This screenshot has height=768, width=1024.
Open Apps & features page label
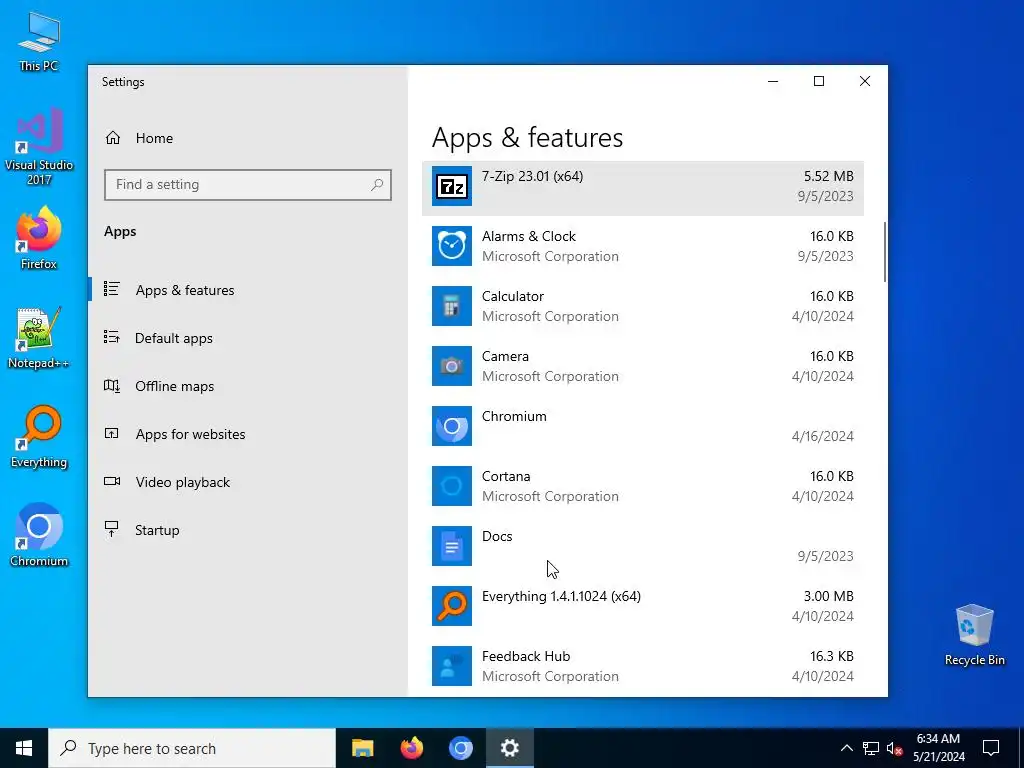tap(185, 290)
